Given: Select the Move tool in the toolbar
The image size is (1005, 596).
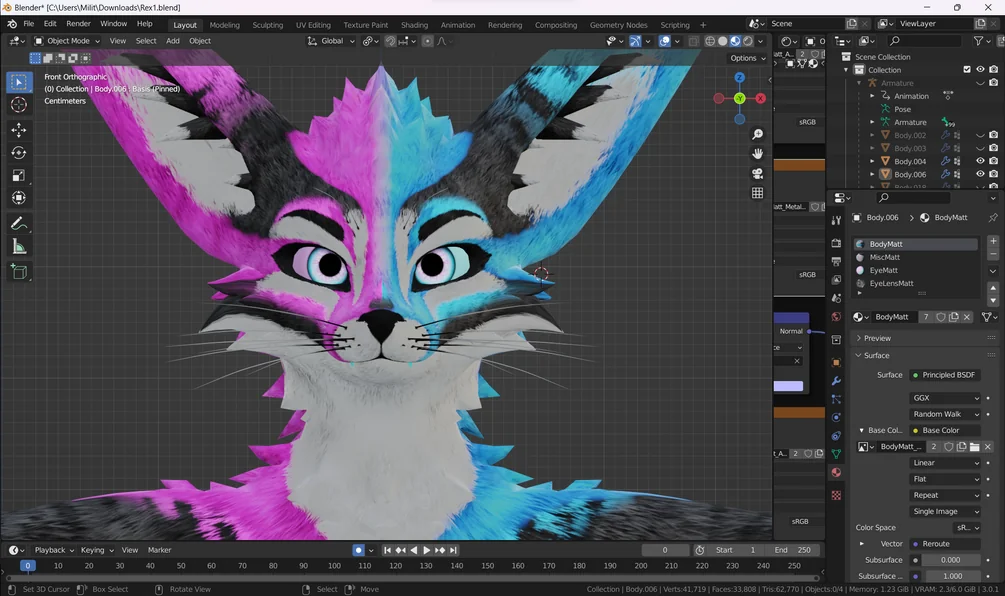Looking at the screenshot, I should click(x=19, y=130).
